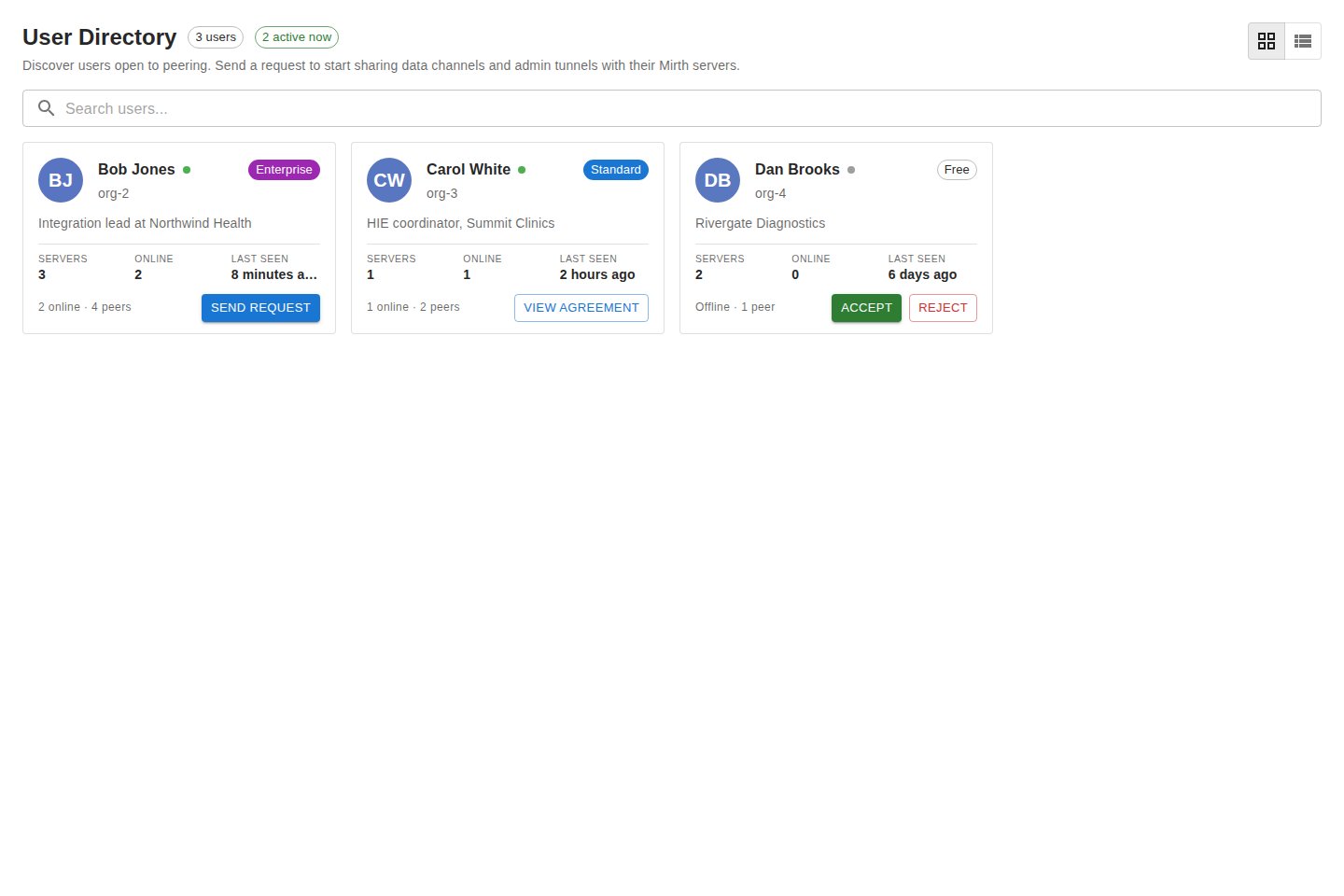The image size is (1344, 896).
Task: Select the org-2 label
Action: coord(114,194)
